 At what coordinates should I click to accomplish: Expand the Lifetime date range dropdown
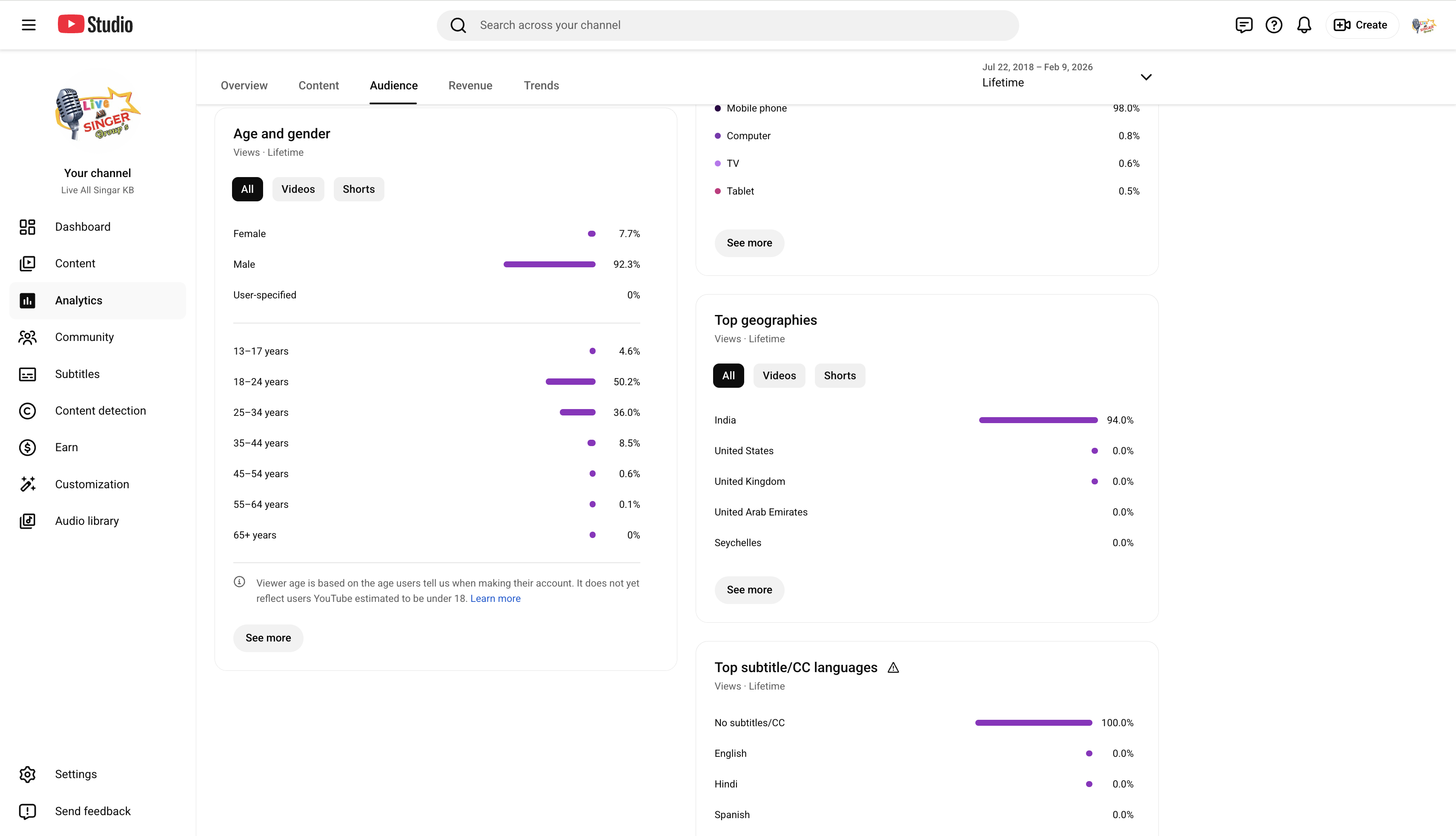pyautogui.click(x=1067, y=77)
